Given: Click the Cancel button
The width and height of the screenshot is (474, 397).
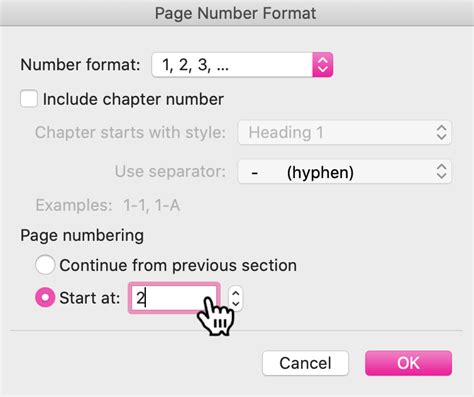Looking at the screenshot, I should pos(305,363).
